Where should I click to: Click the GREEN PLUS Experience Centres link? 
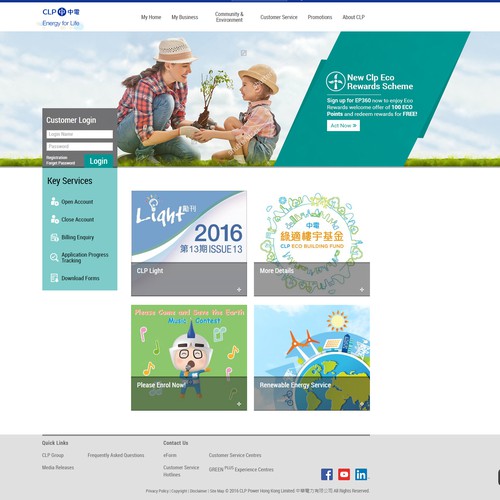tap(241, 469)
